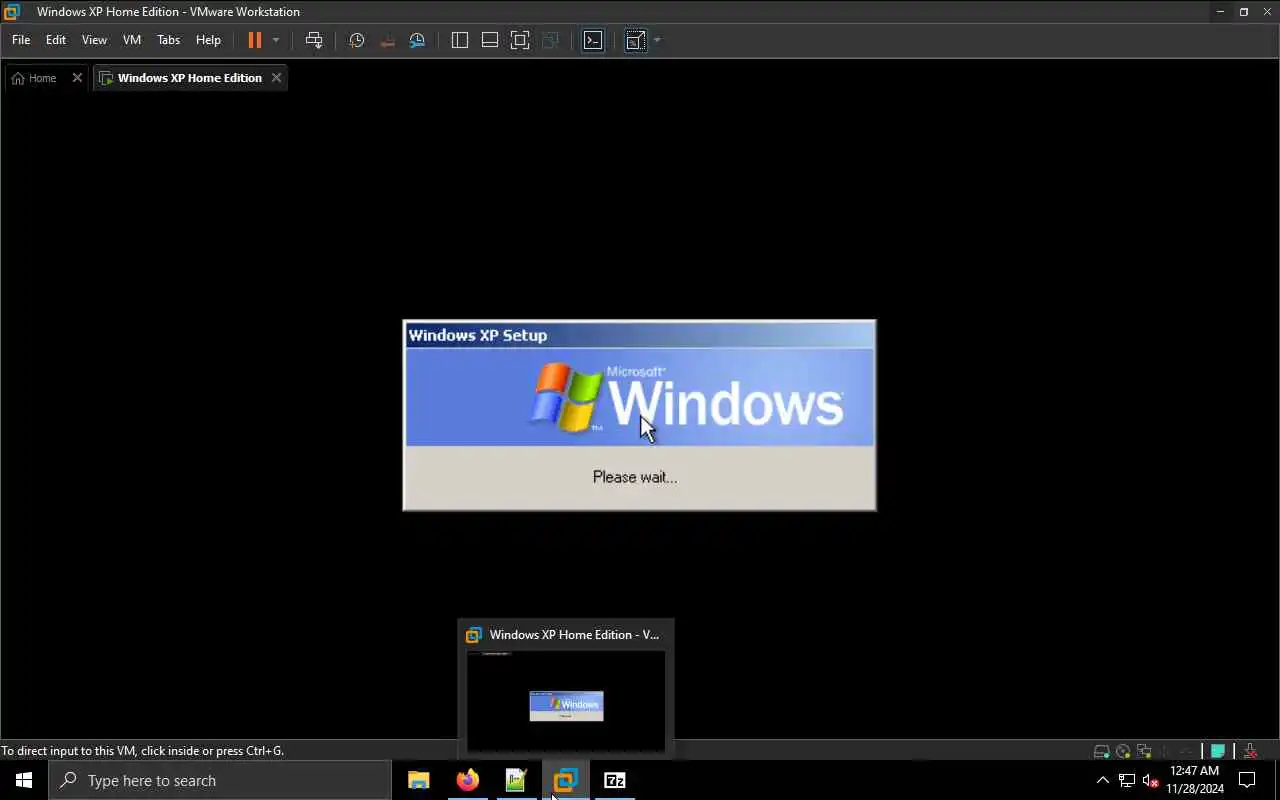1280x800 pixels.
Task: Open File Explorer from the taskbar
Action: [x=419, y=780]
